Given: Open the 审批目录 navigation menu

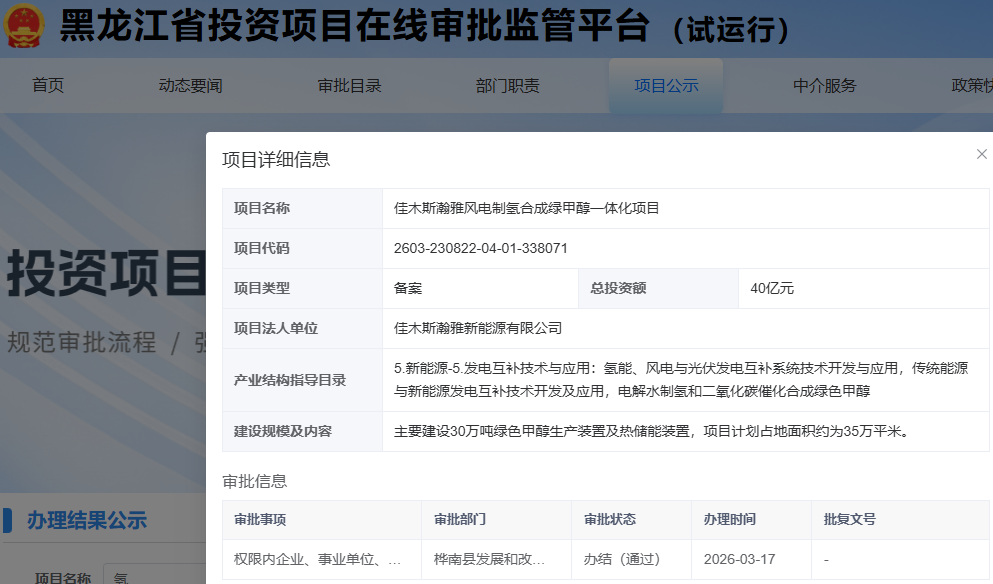Looking at the screenshot, I should click(348, 86).
